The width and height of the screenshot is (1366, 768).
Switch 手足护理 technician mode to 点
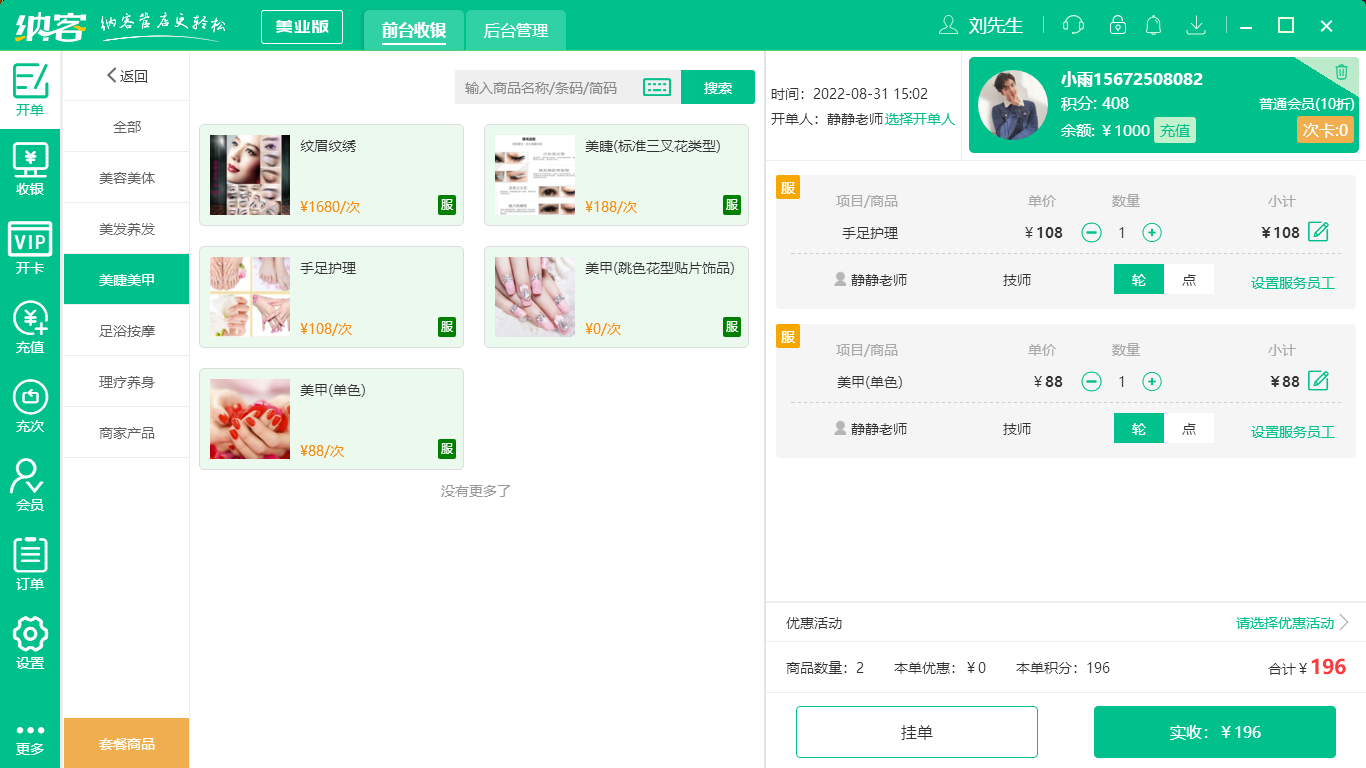coord(1190,280)
